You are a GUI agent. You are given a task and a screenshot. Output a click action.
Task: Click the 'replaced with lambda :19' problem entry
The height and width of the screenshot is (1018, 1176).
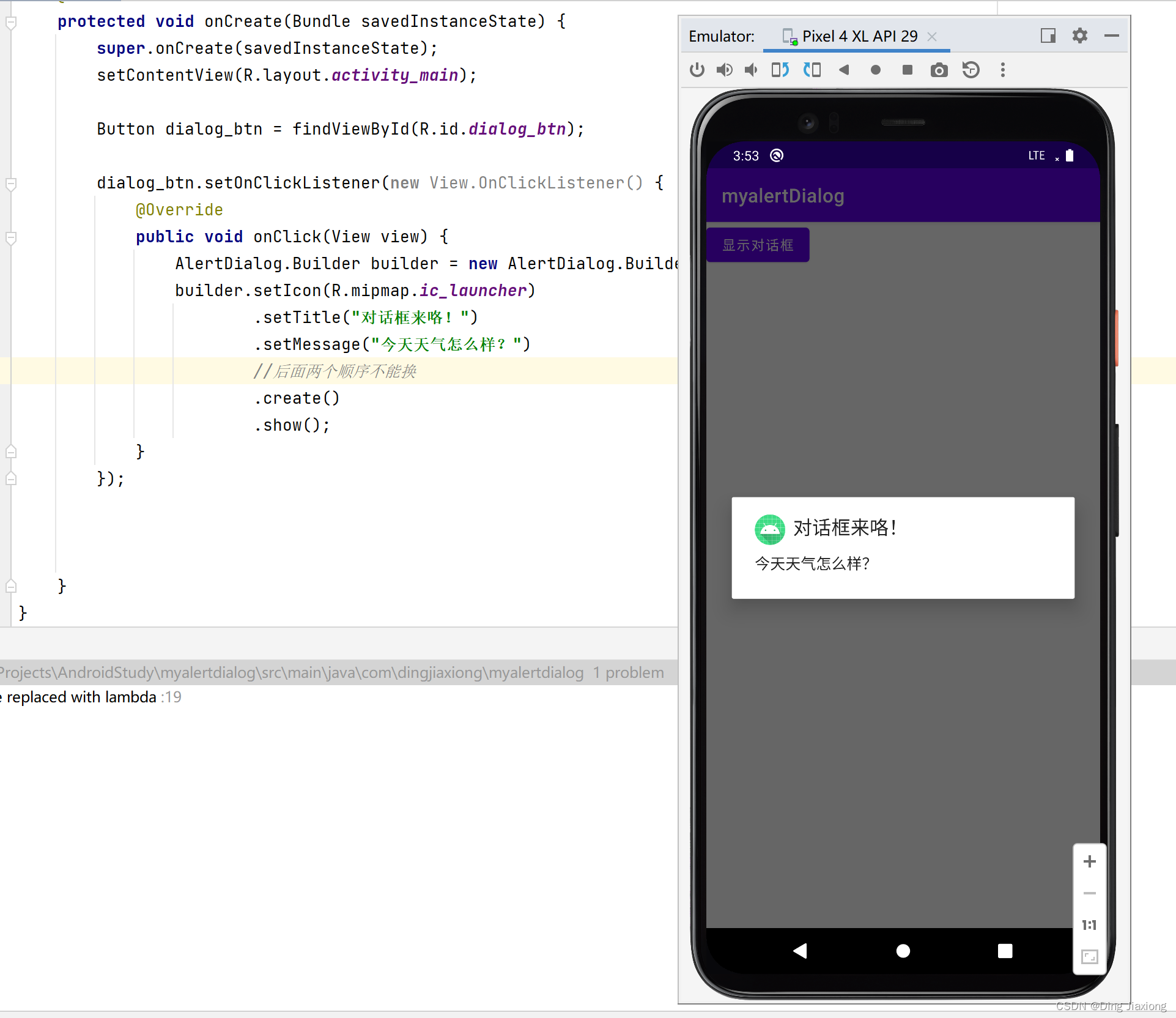91,697
